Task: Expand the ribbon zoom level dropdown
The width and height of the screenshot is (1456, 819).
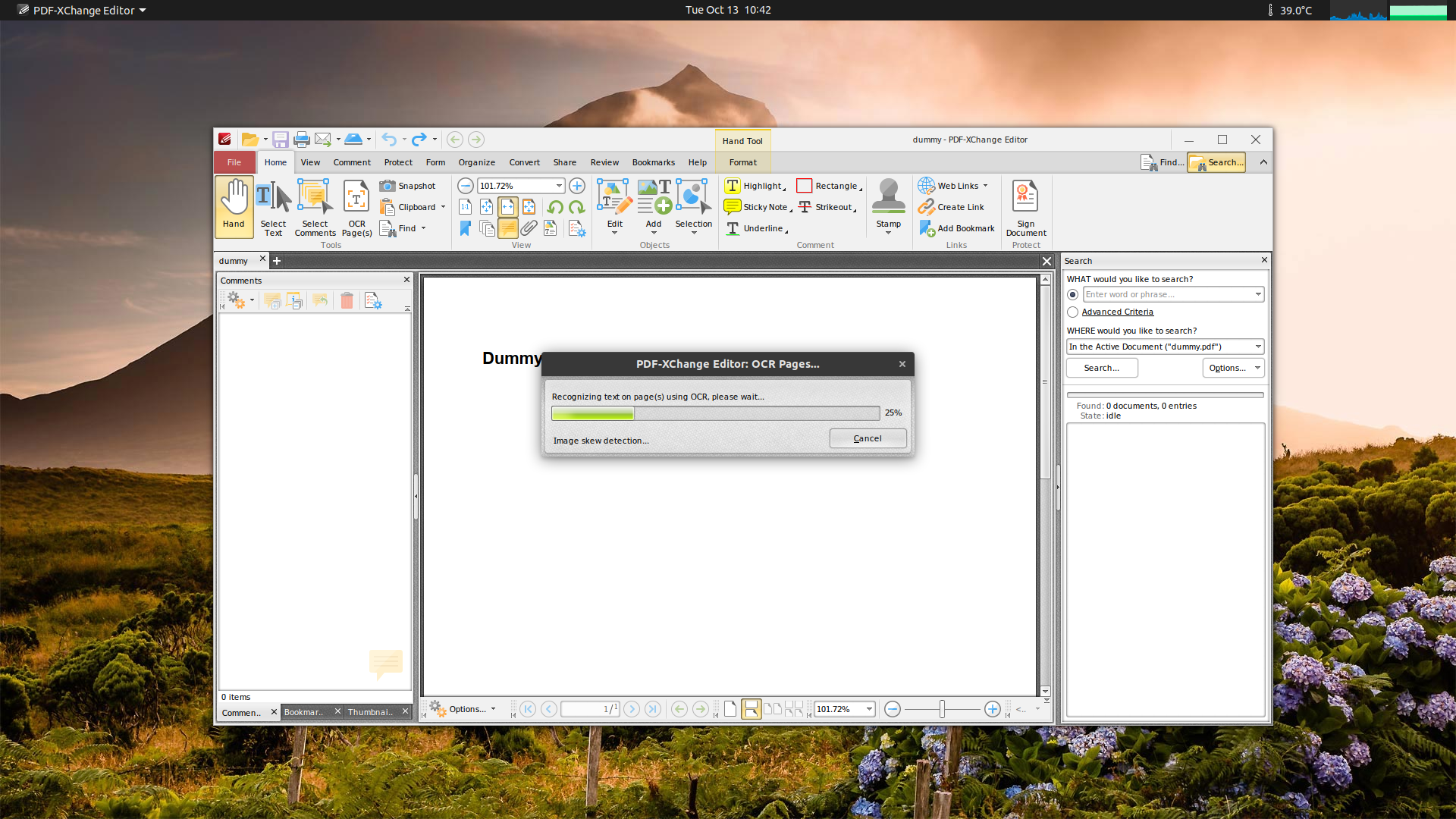Action: click(x=559, y=186)
